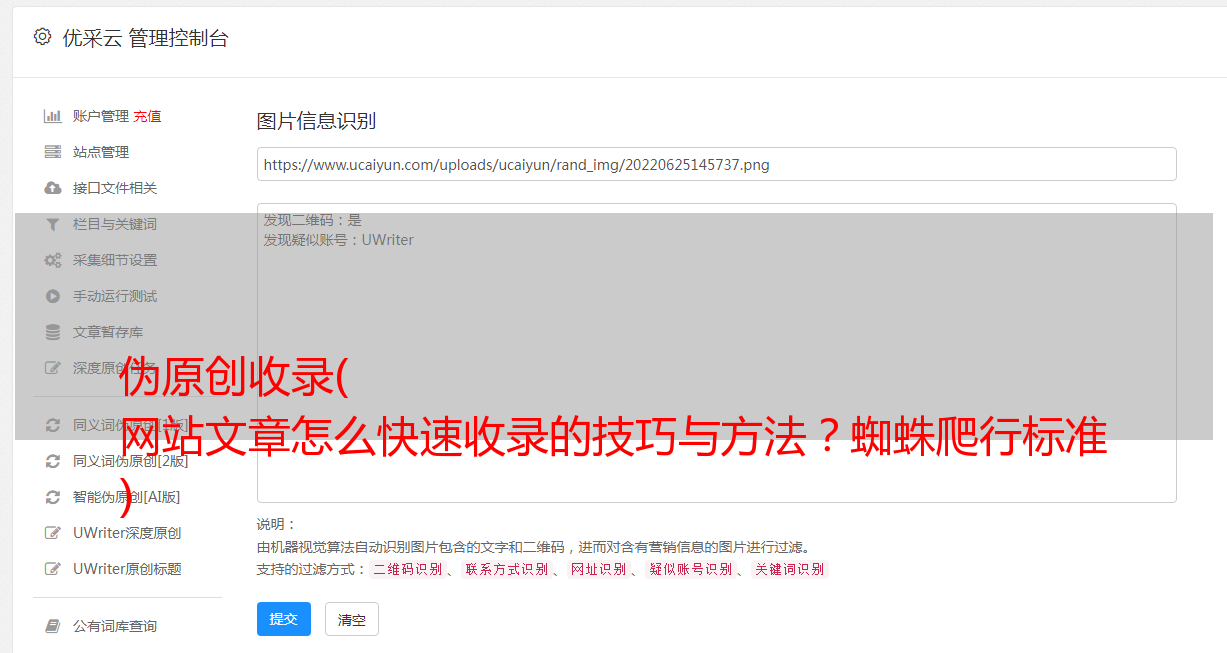Image resolution: width=1227 pixels, height=653 pixels.
Task: Click the 网址识别 filter tag
Action: (x=598, y=569)
